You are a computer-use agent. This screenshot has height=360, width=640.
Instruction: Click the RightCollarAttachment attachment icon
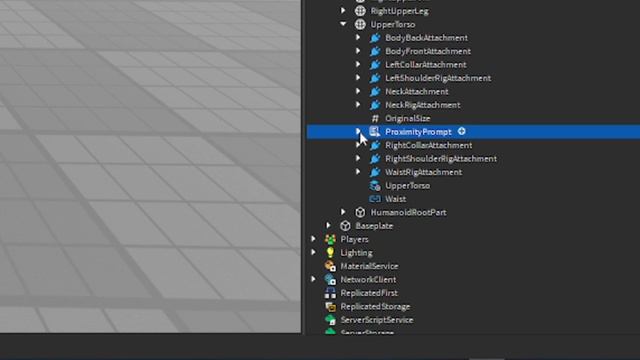pyautogui.click(x=375, y=146)
